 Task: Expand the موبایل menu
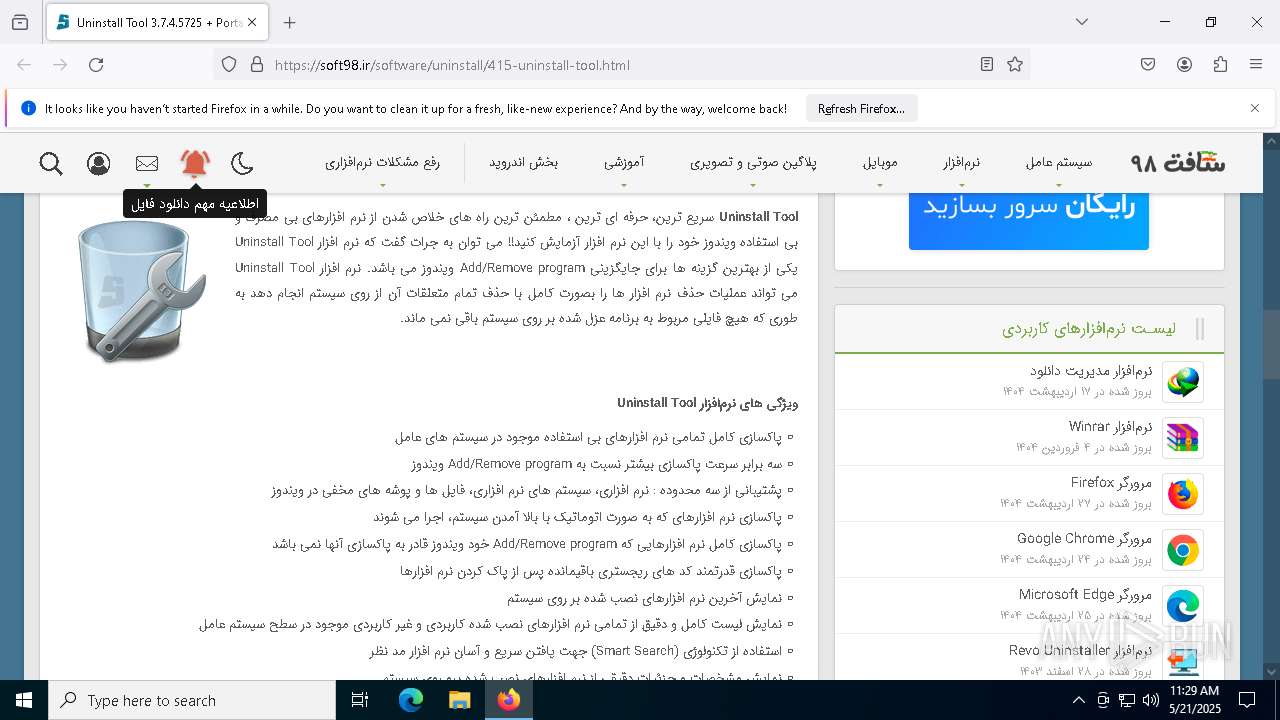880,163
